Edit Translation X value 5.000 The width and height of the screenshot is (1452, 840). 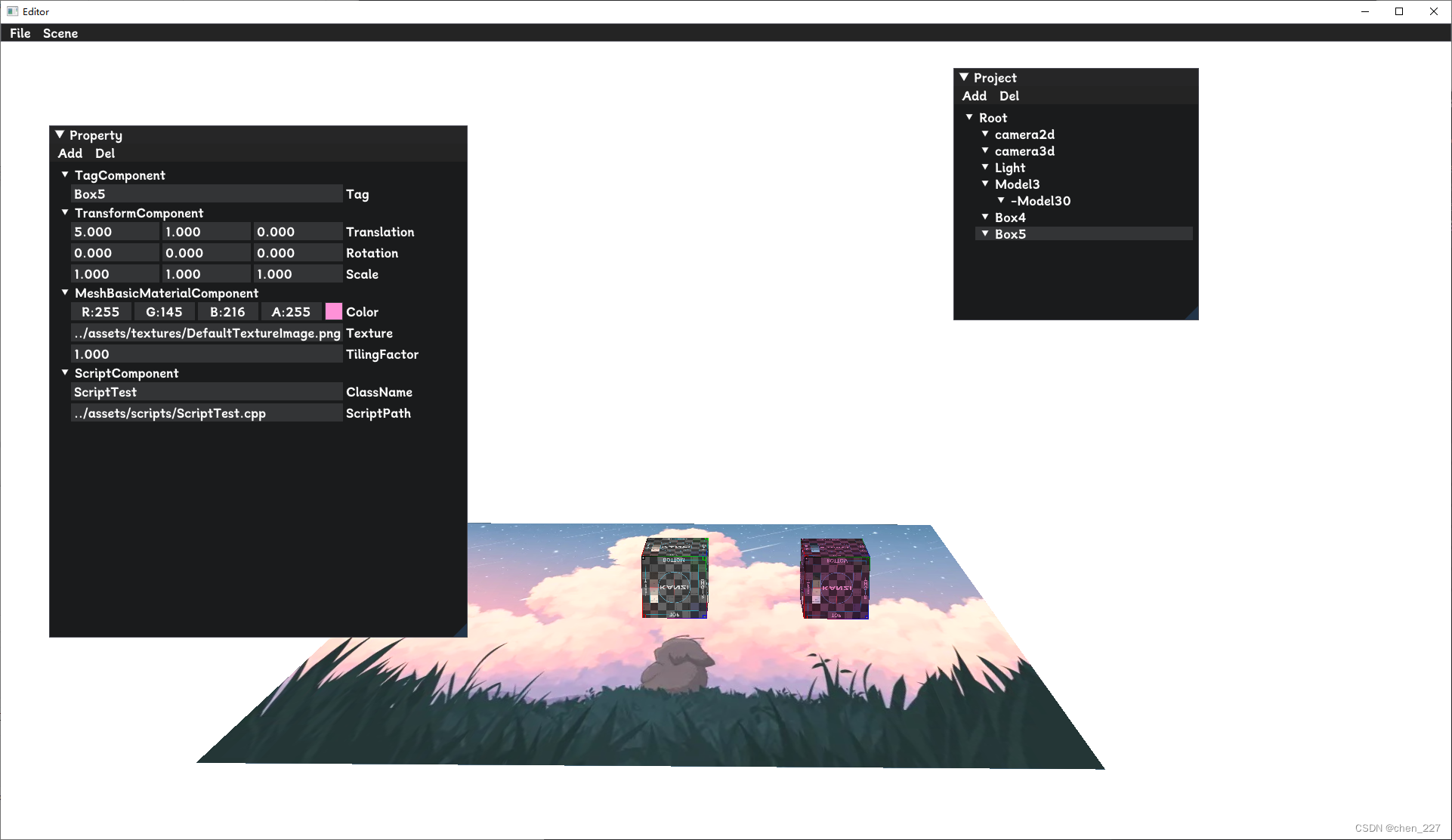(x=115, y=232)
